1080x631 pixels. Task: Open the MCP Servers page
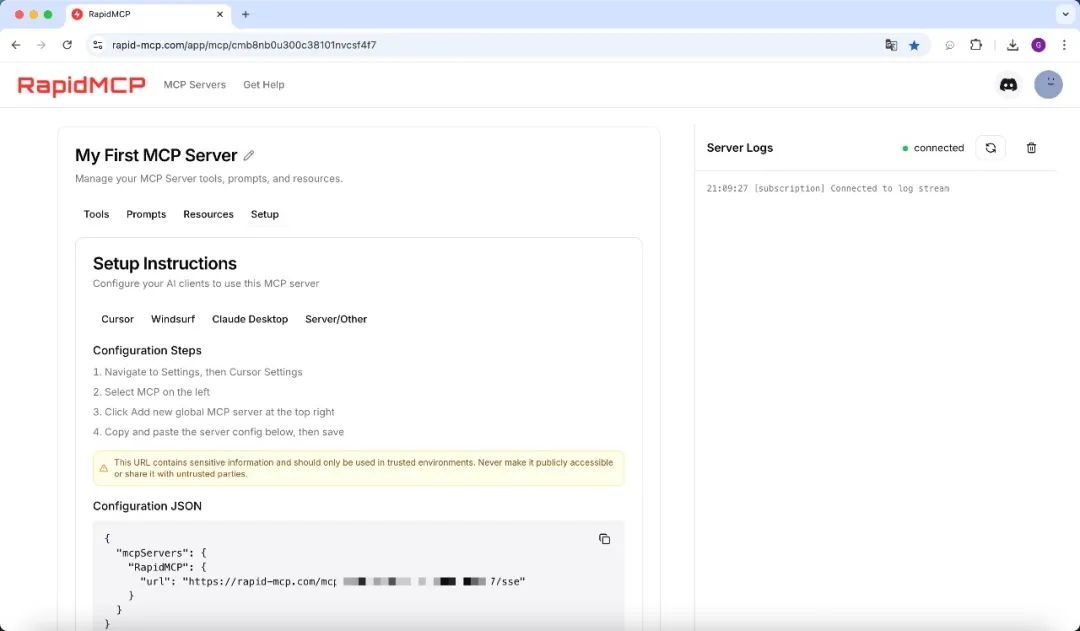[194, 85]
